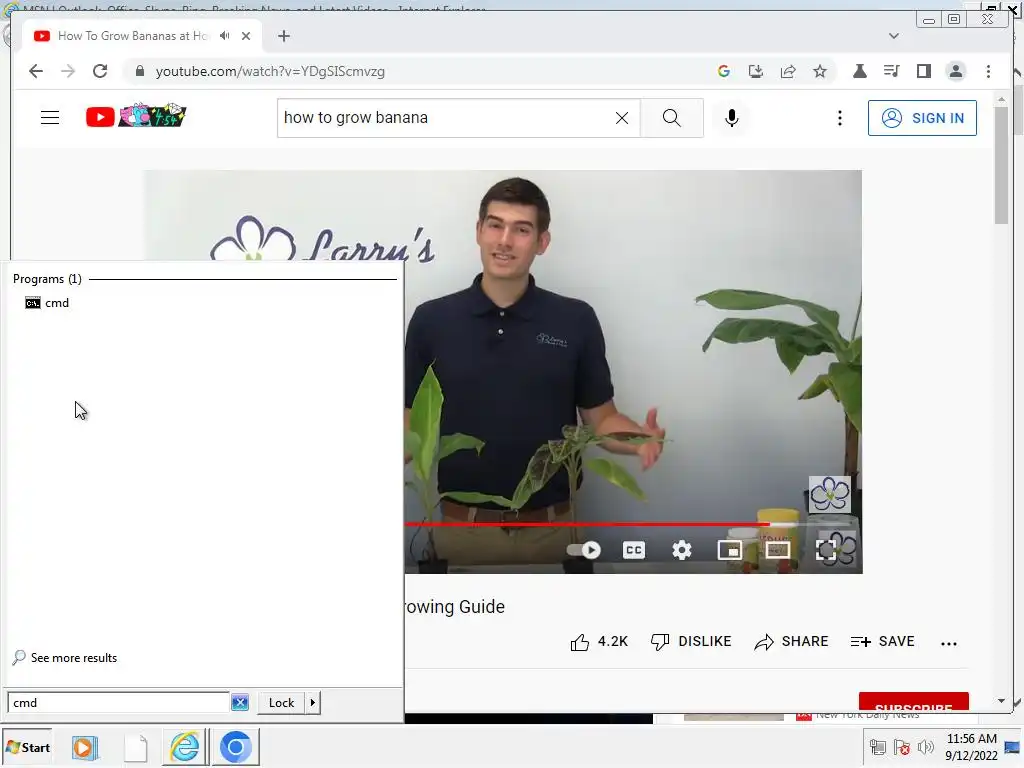Click the Google icon in address bar
Viewport: 1024px width, 768px height.
724,71
